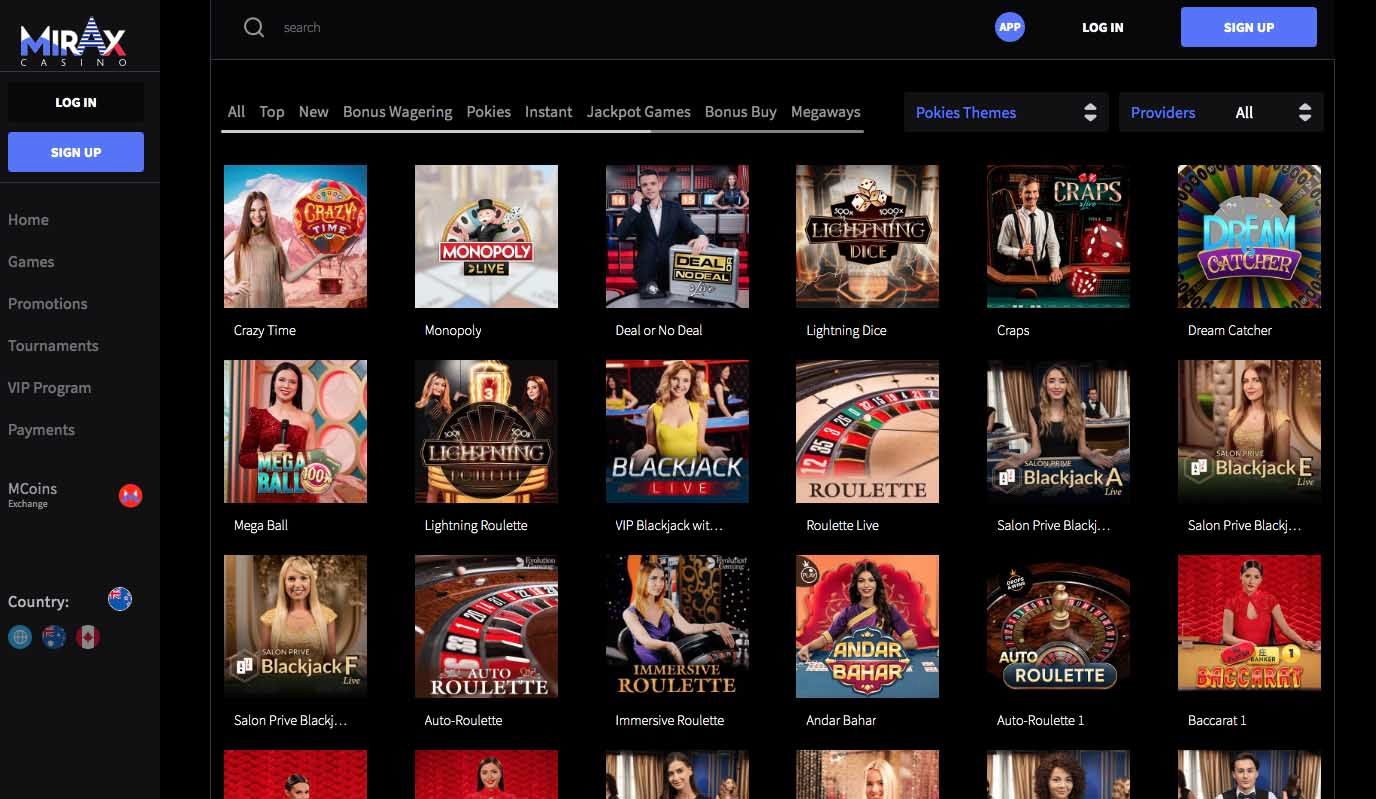Click the 'Auto-Roulette 1' title text

(1040, 720)
